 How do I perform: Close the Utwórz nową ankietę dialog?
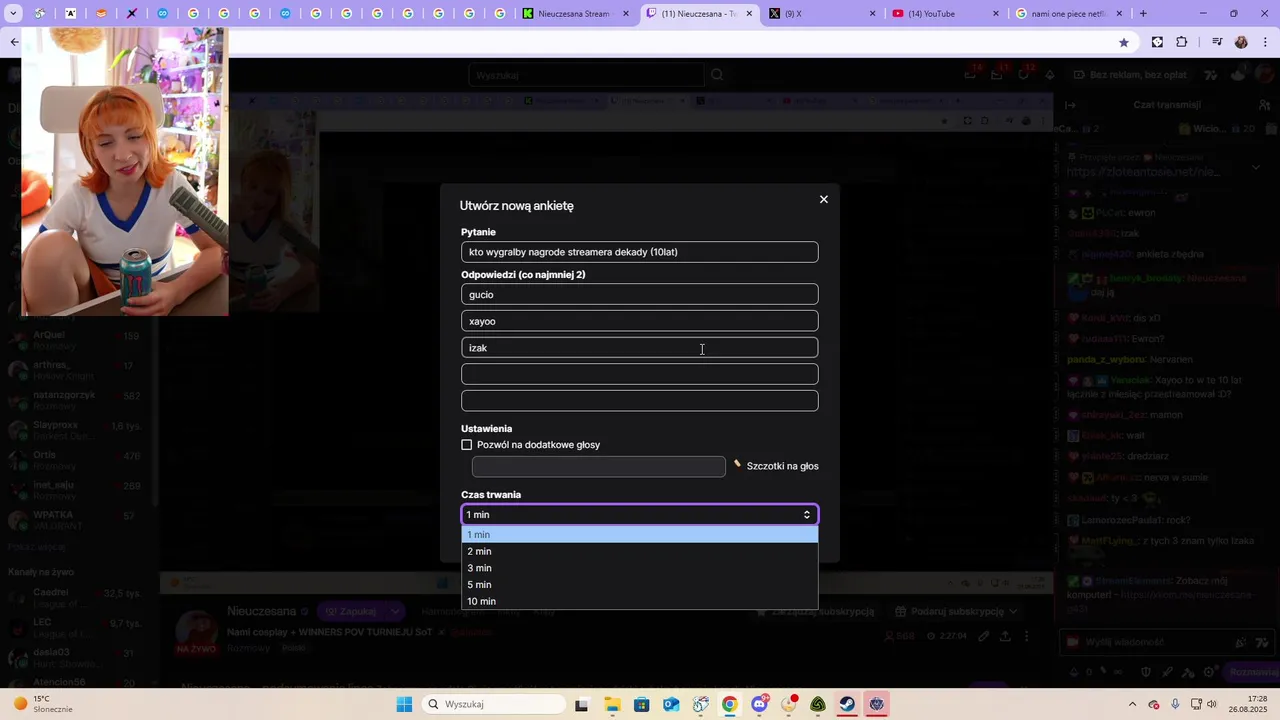824,199
